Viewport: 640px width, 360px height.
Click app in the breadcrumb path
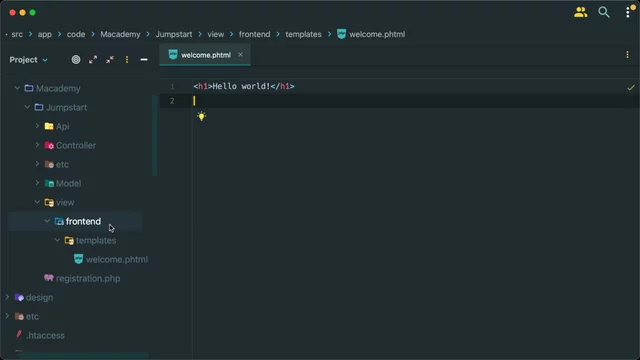45,34
